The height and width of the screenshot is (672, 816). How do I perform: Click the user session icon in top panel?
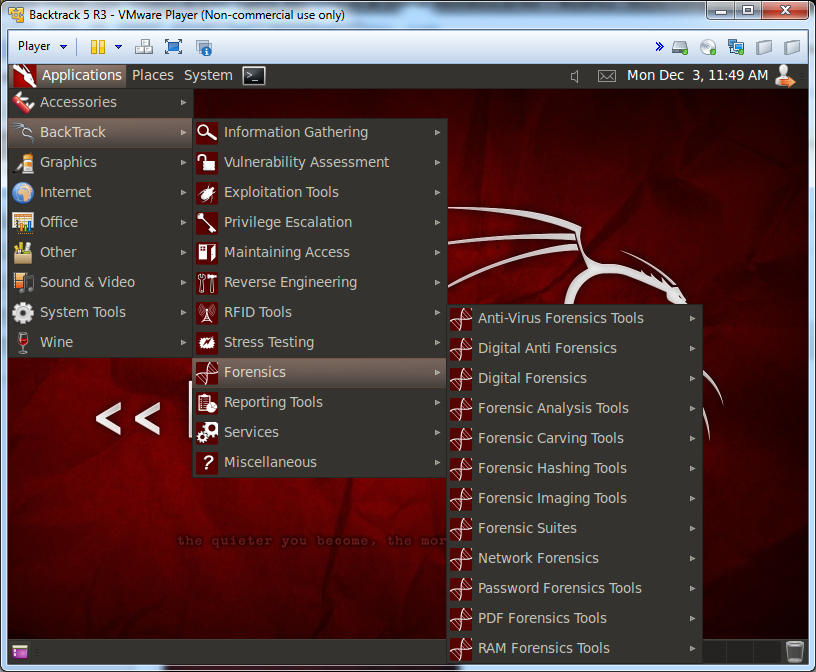pos(786,75)
